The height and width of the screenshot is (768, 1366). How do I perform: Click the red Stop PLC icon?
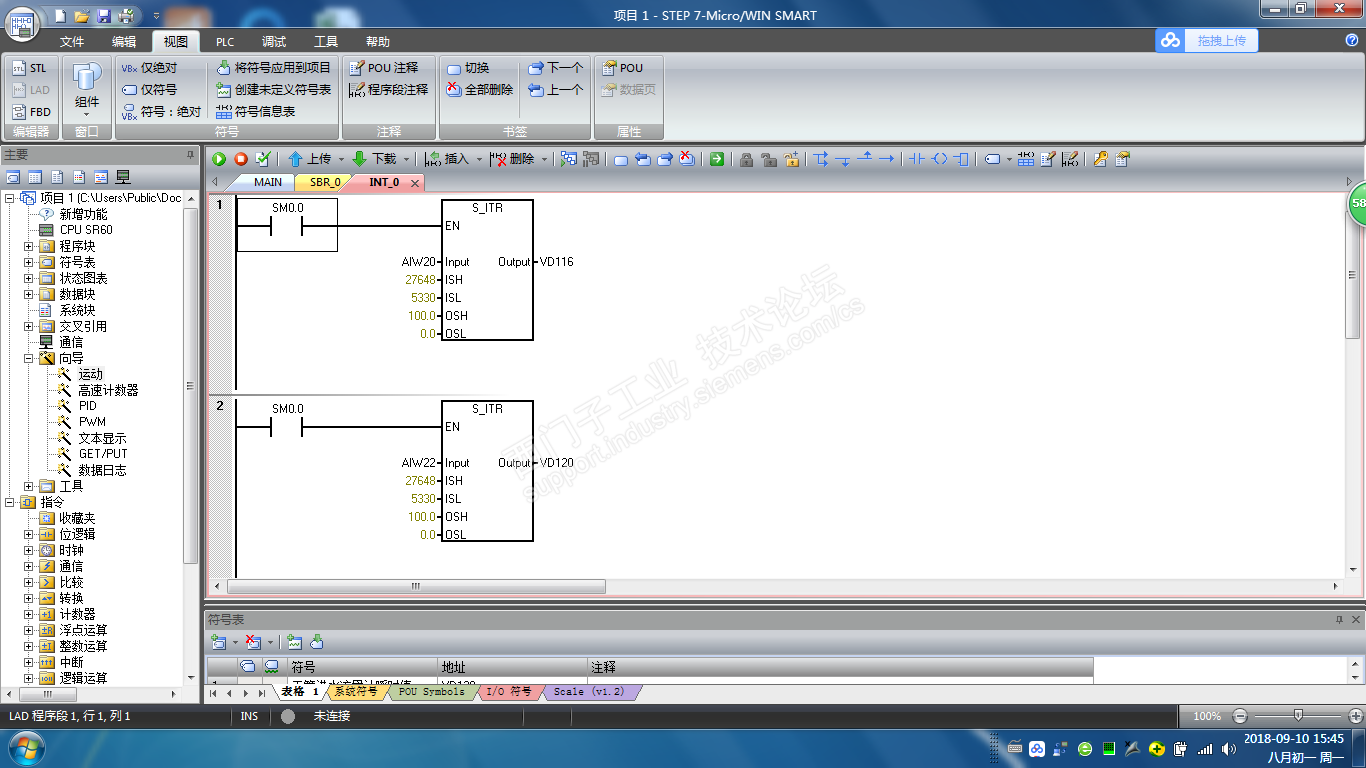point(241,159)
